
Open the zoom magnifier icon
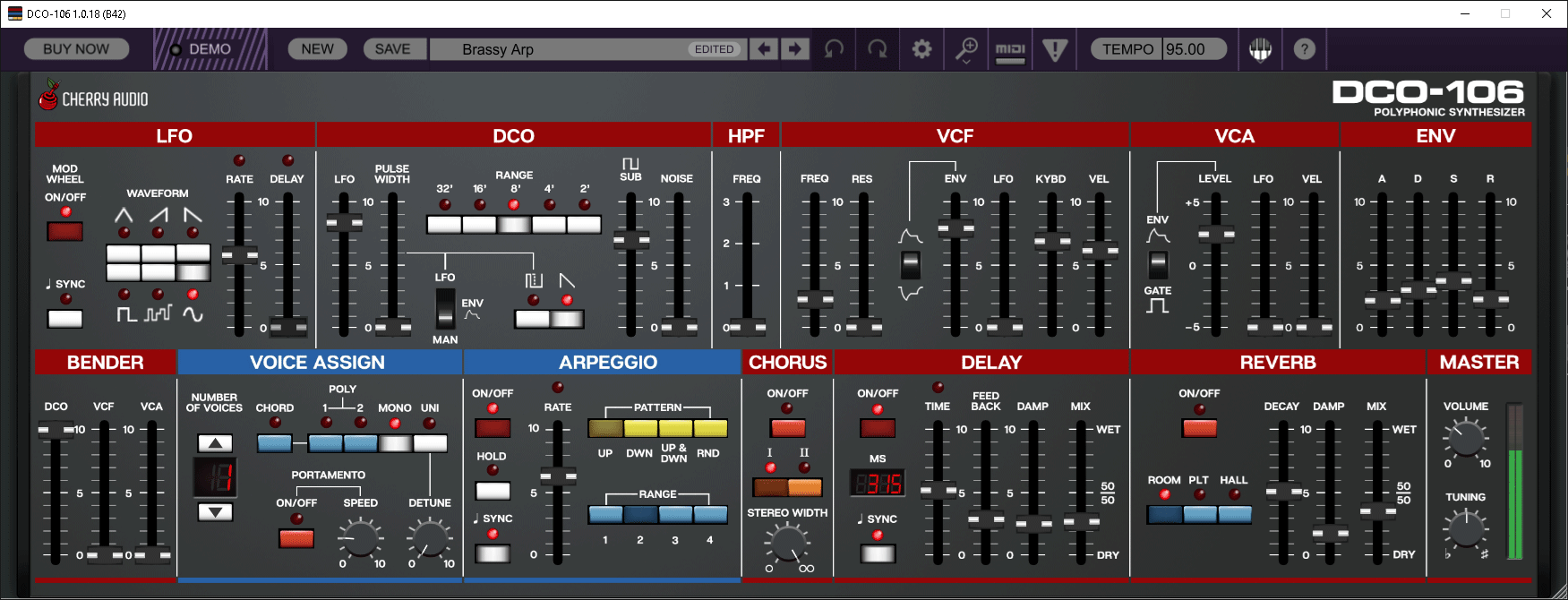pos(965,49)
